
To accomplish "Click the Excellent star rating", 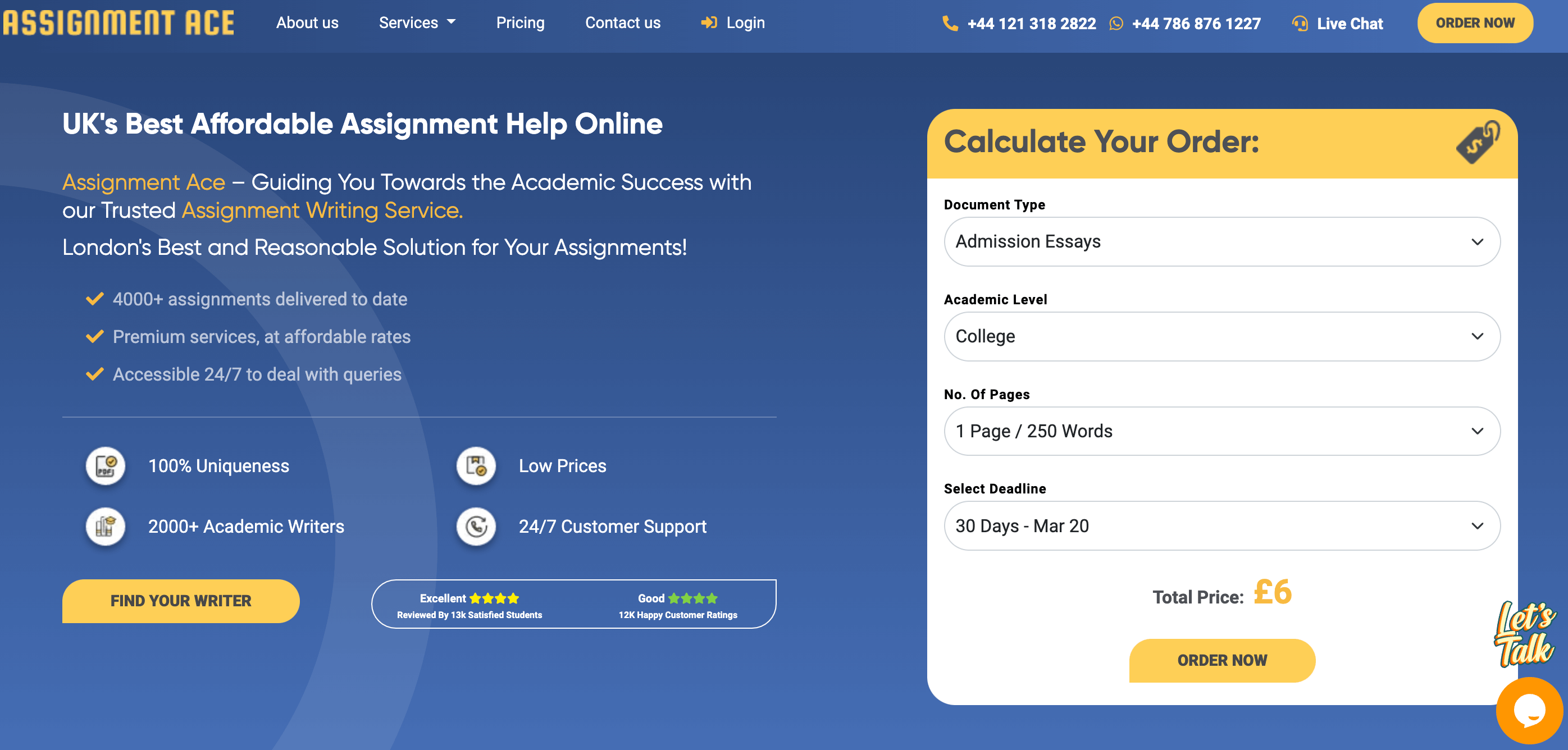I will 494,598.
